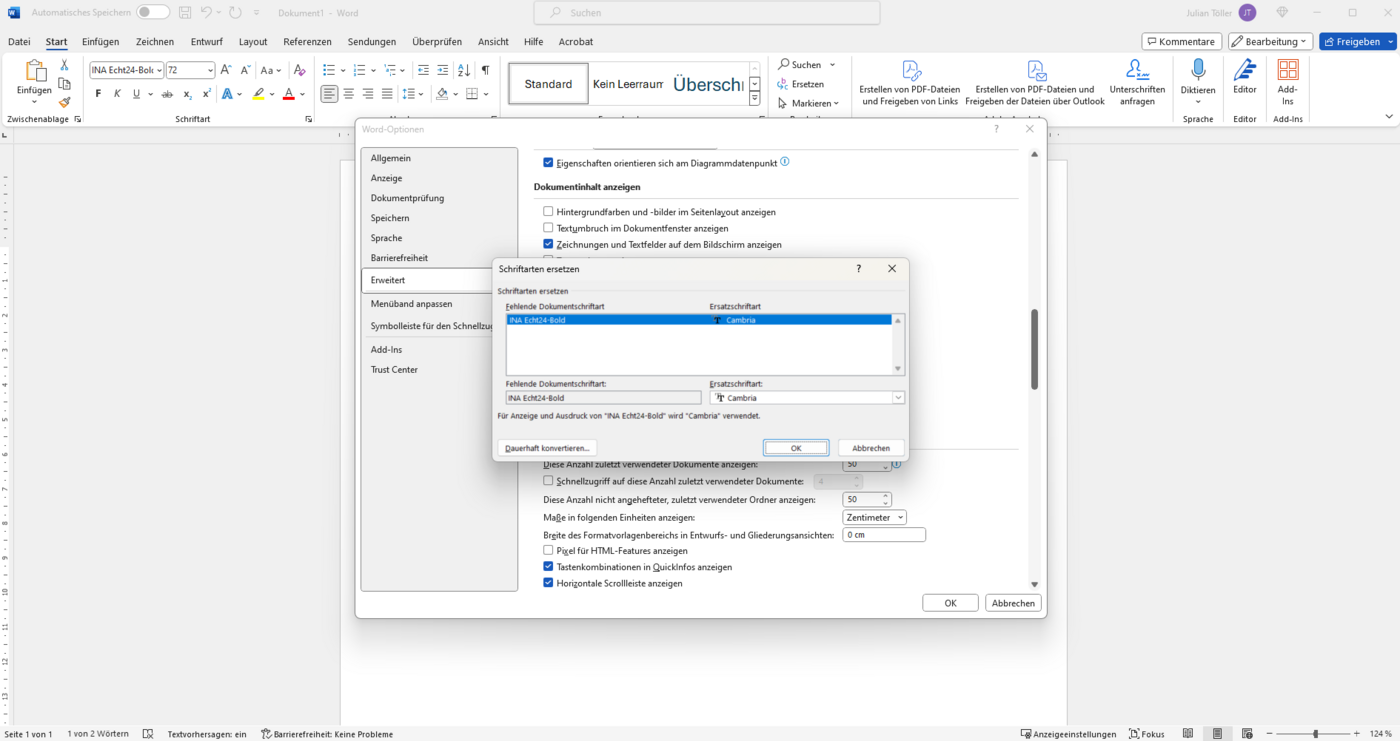This screenshot has height=741, width=1400.
Task: Click the clear formatting icon
Action: point(299,70)
